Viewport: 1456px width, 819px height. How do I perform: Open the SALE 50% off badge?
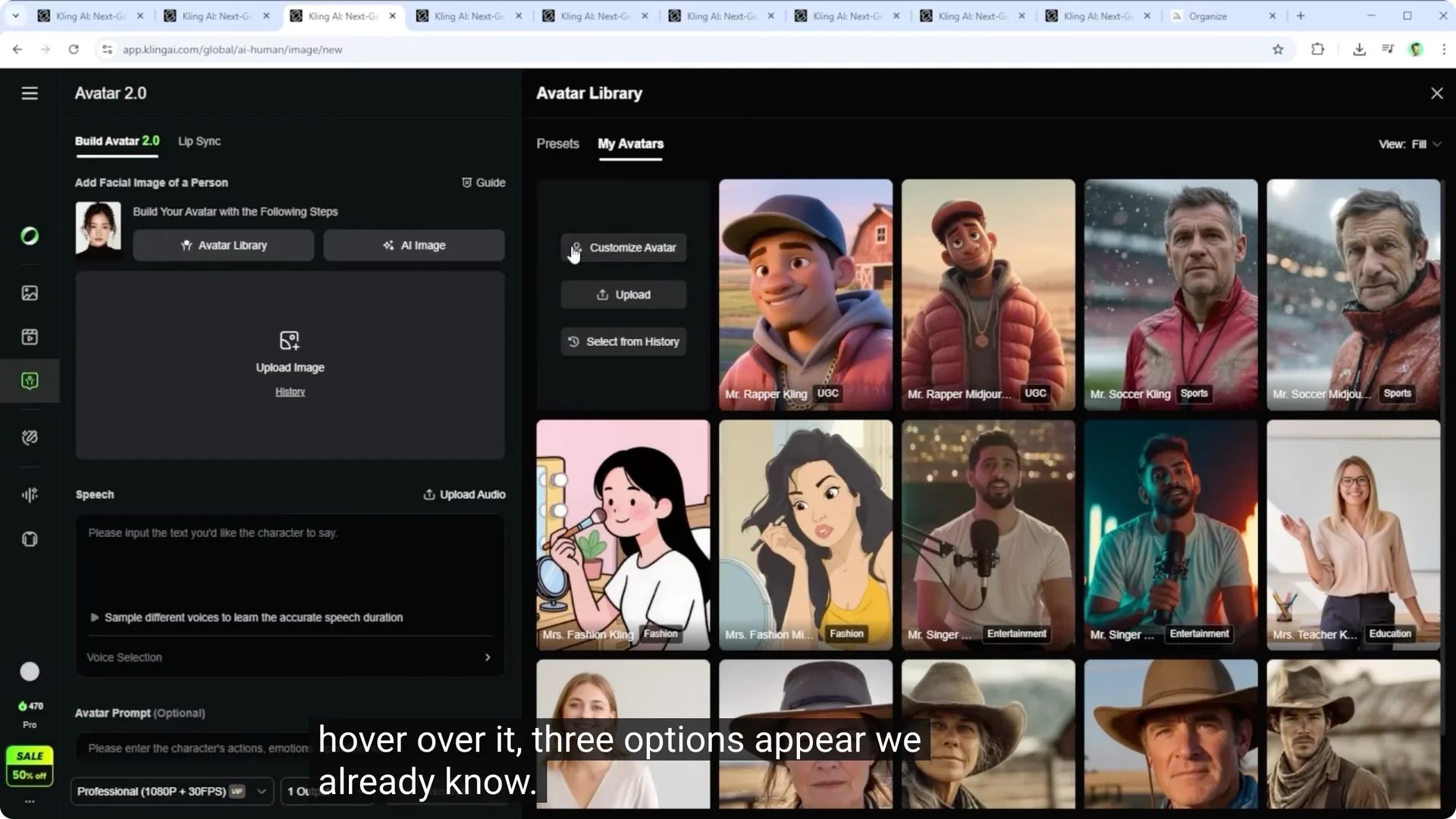(30, 765)
